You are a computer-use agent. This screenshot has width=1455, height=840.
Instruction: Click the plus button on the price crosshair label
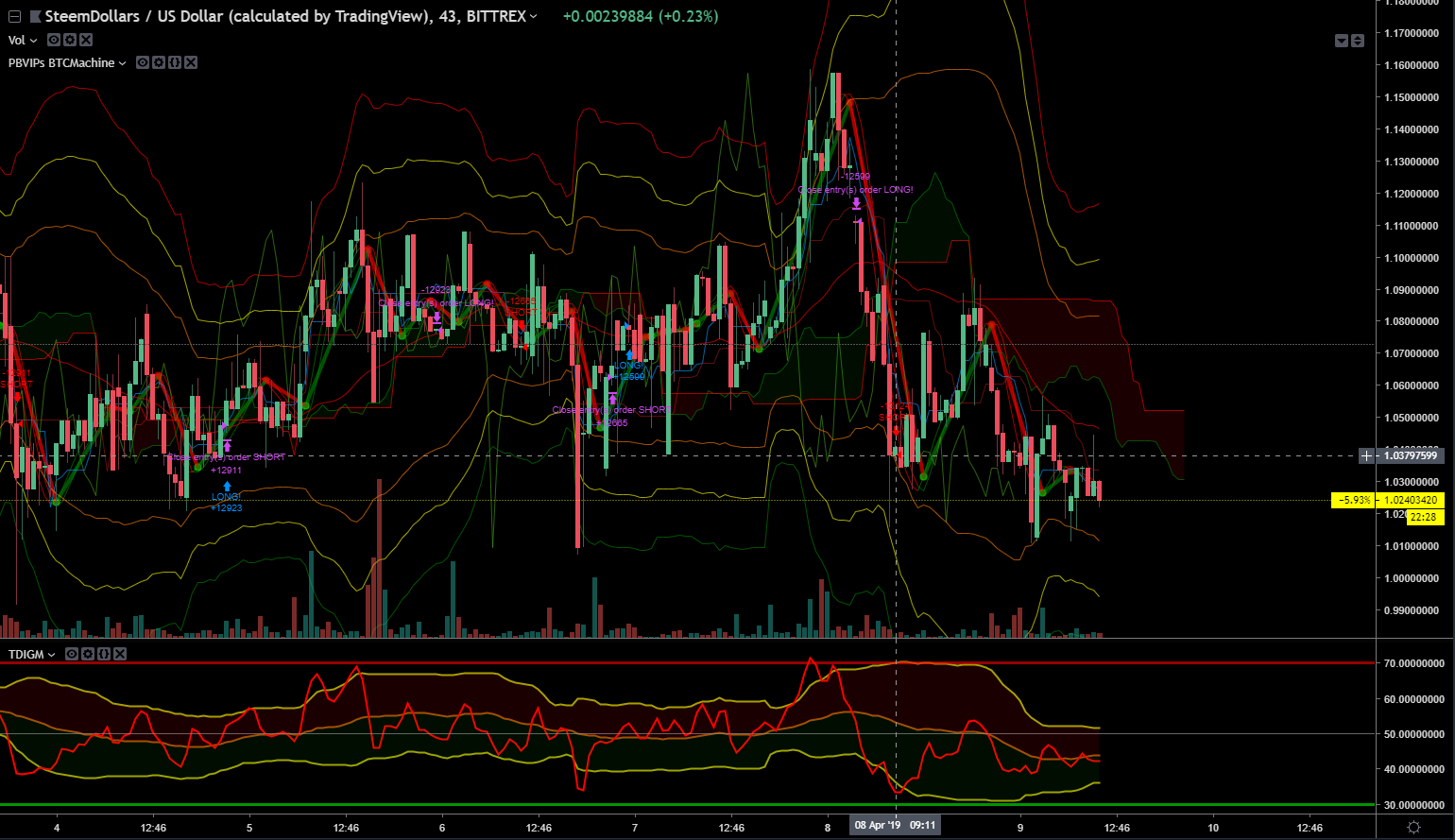pyautogui.click(x=1366, y=456)
